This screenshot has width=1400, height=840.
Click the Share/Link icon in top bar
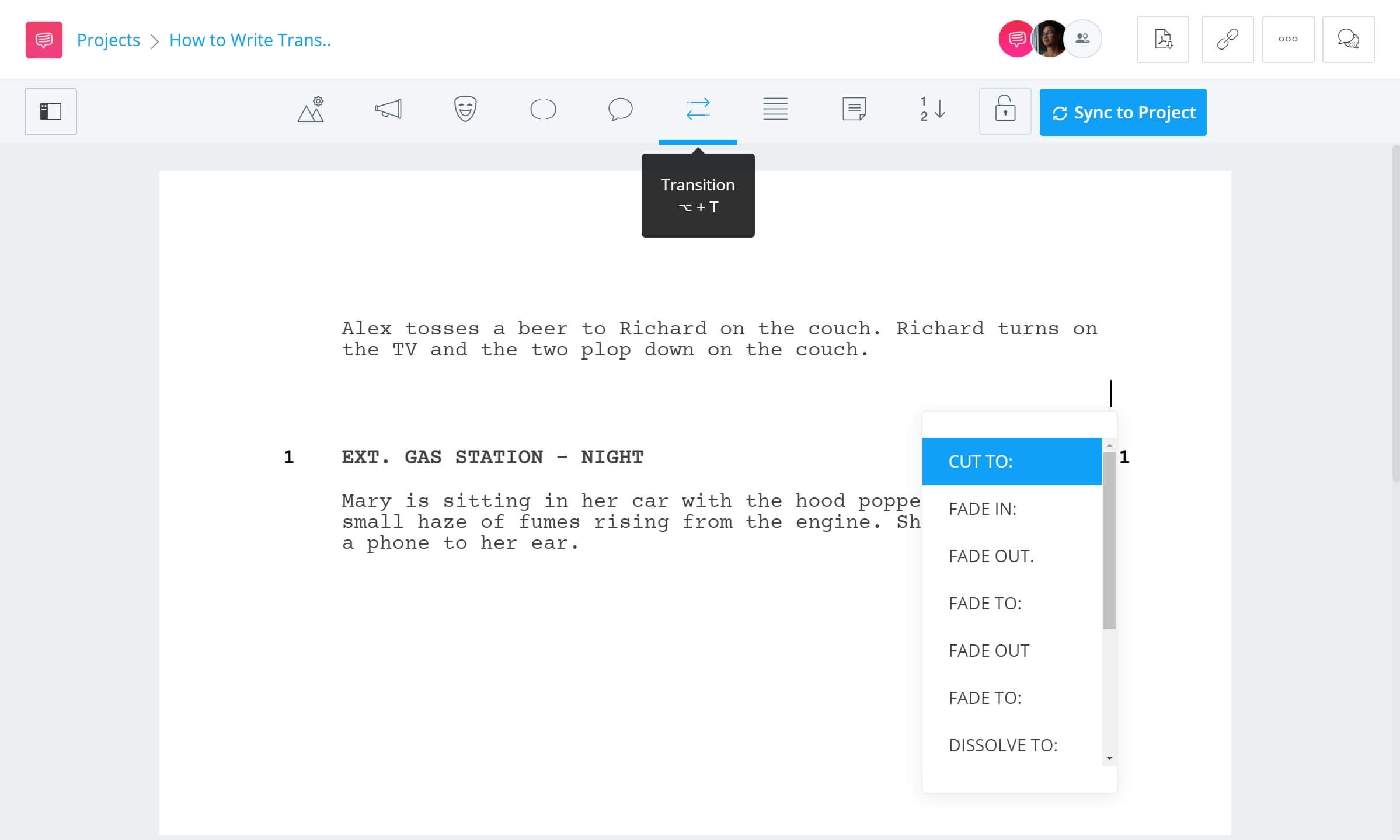1227,38
